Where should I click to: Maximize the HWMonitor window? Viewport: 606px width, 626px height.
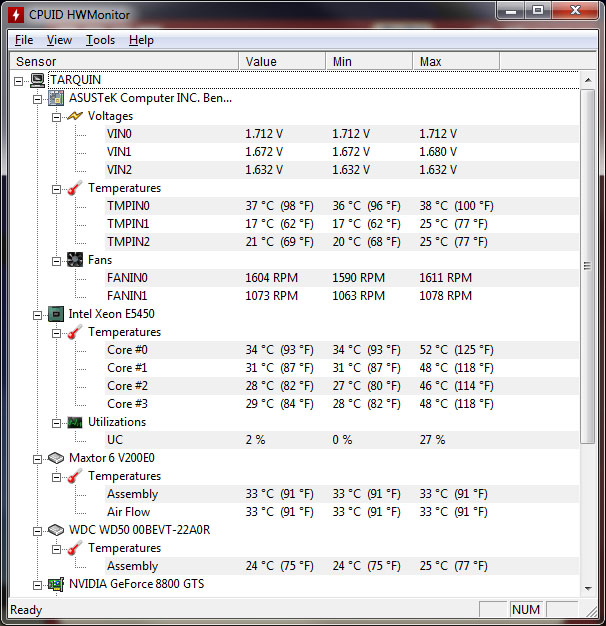point(538,11)
